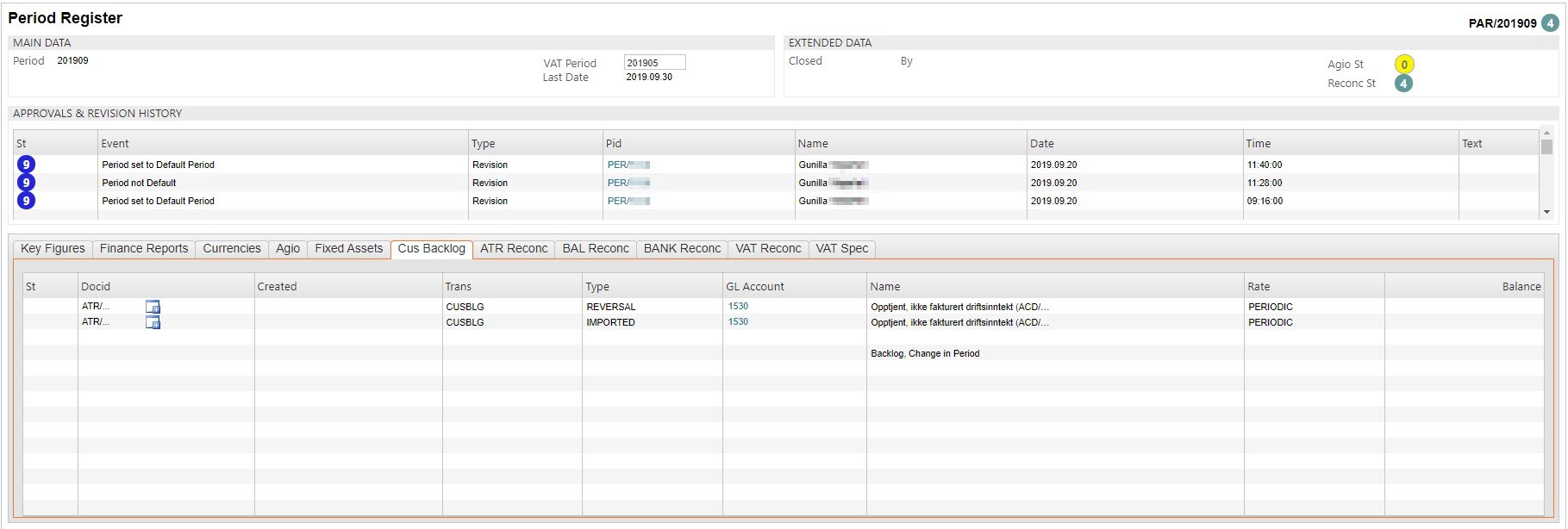Click status 9 icon for Period not Default

(26, 183)
